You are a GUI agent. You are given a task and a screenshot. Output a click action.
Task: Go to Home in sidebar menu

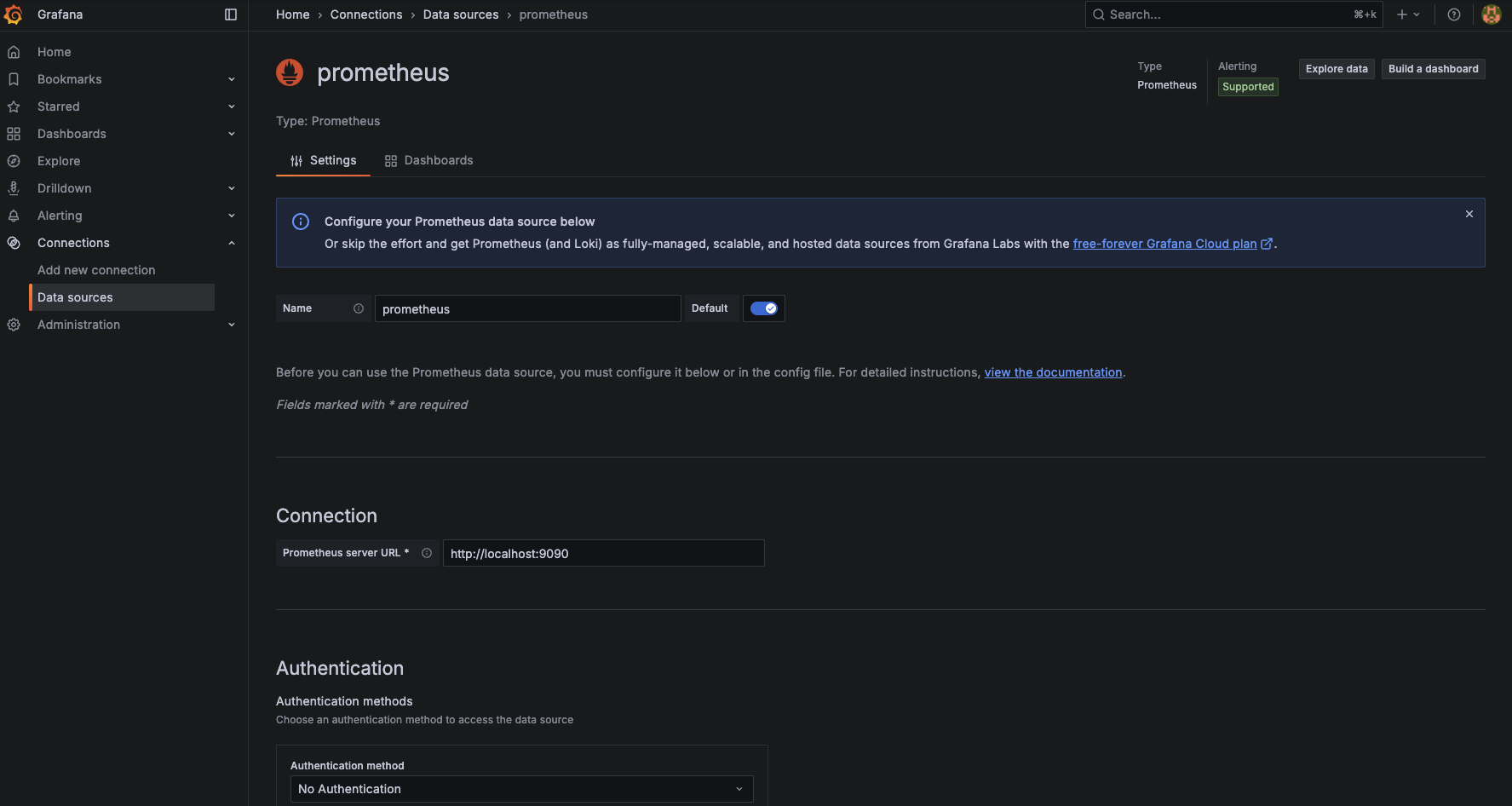tap(55, 52)
